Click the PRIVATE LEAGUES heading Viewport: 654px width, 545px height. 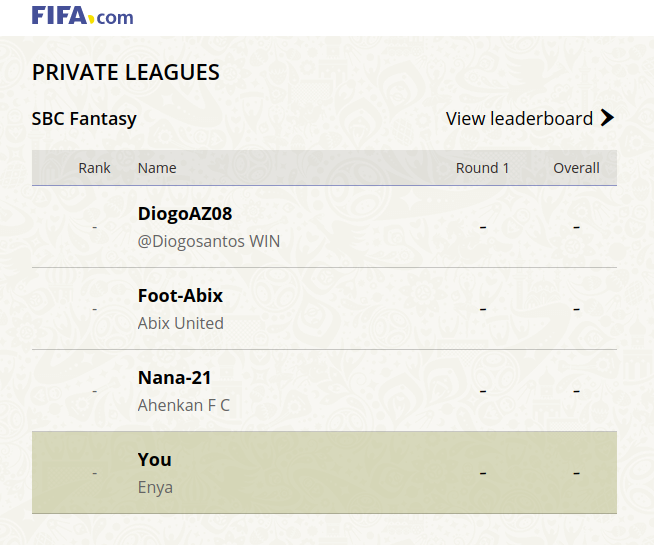coord(126,72)
